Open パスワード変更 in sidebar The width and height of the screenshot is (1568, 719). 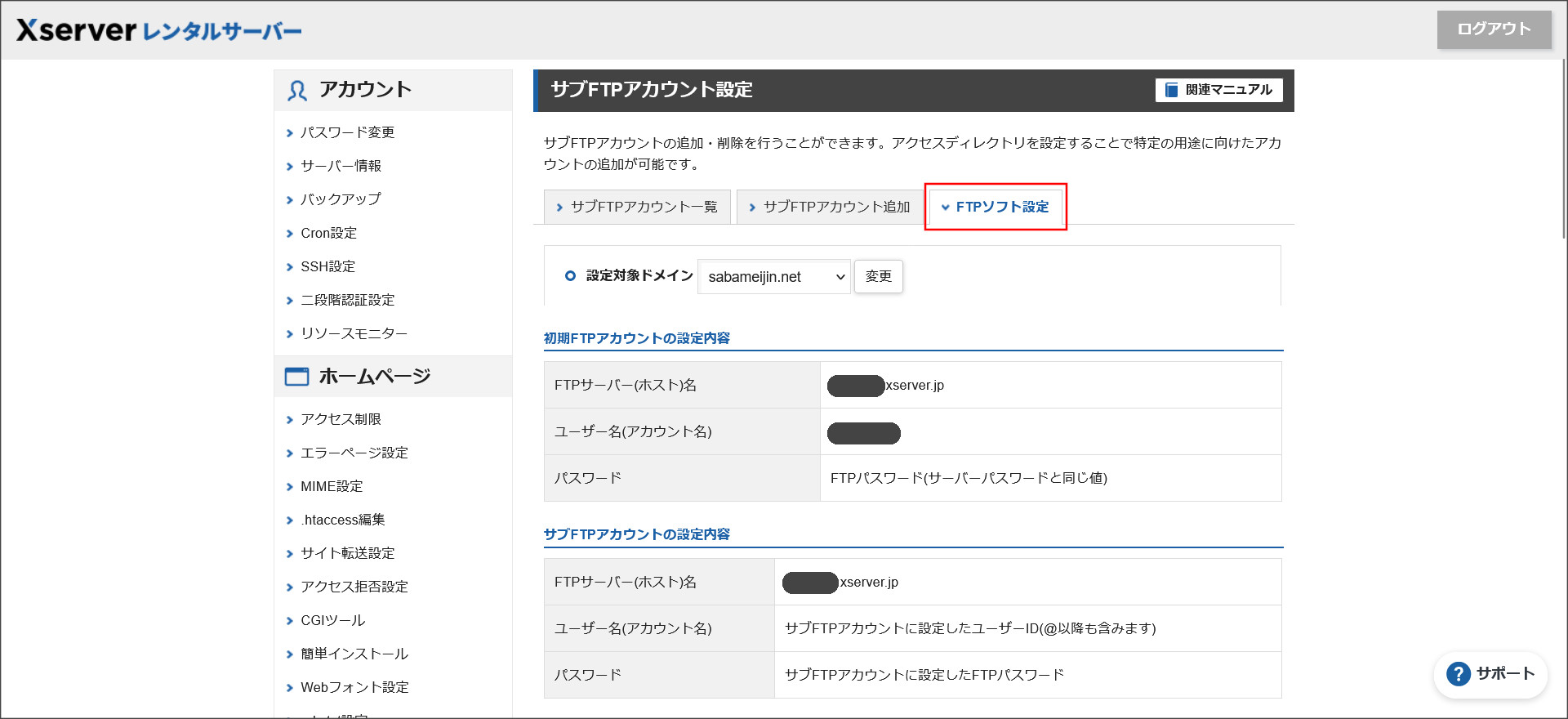347,132
